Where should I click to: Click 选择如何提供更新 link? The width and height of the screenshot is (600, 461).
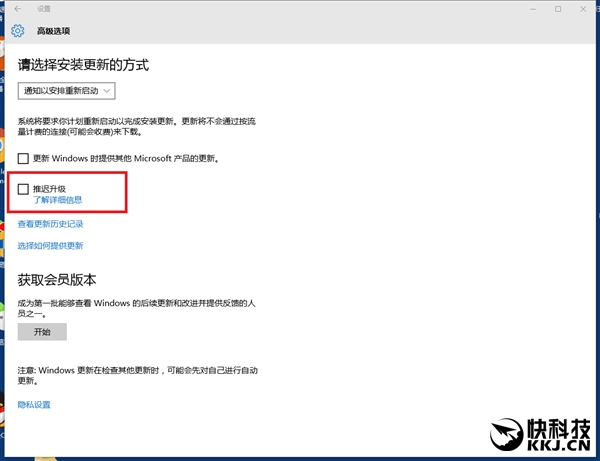pyautogui.click(x=50, y=245)
